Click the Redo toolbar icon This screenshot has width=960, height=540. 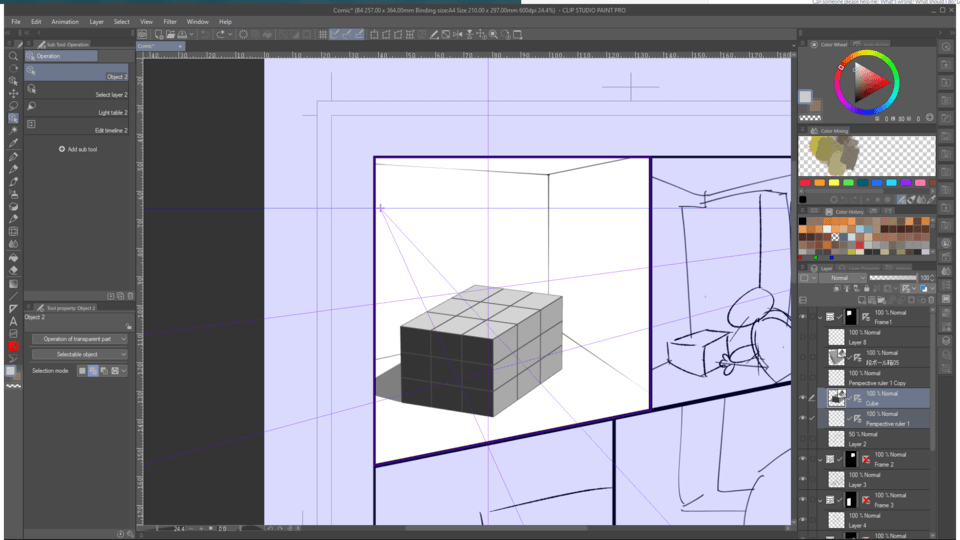220,34
